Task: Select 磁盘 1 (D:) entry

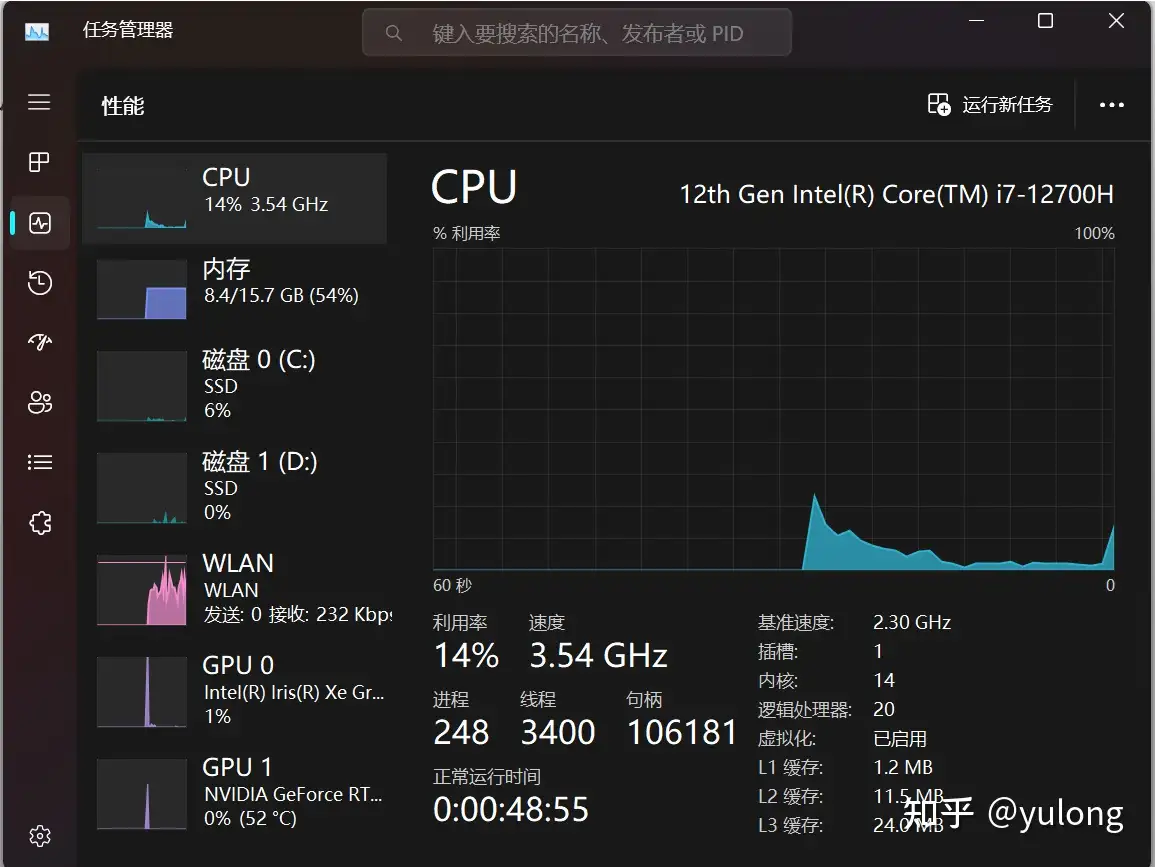Action: tap(234, 486)
